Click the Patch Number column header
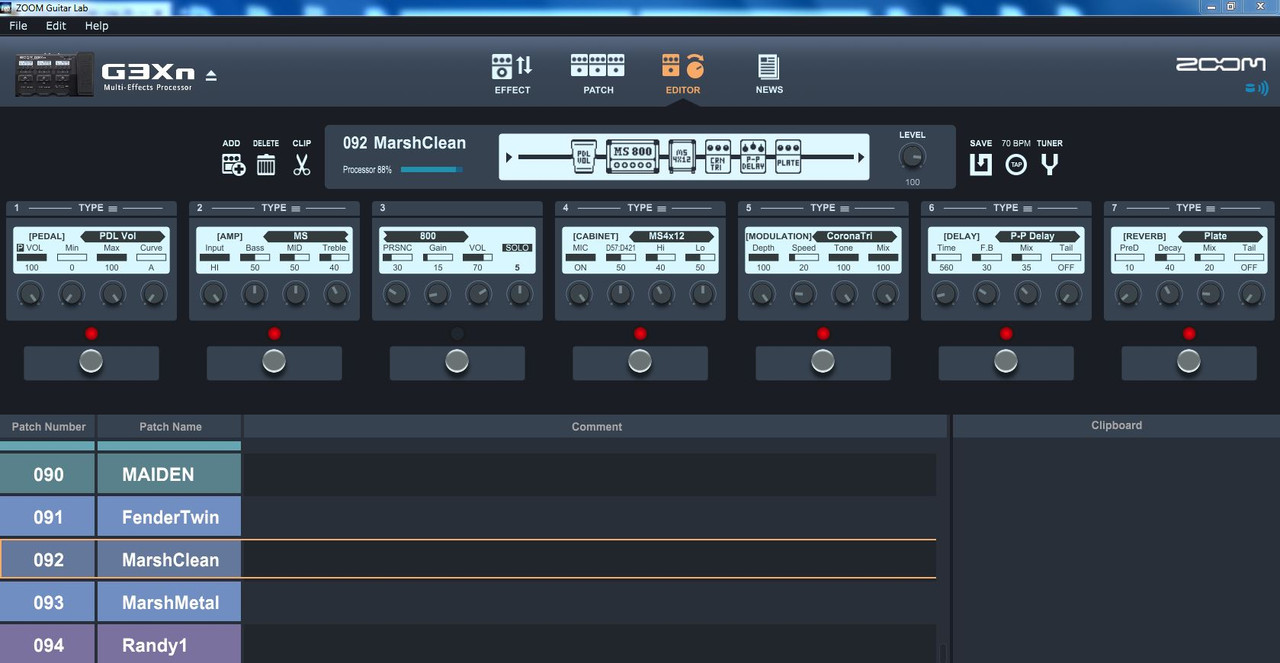Viewport: 1280px width, 663px height. click(48, 427)
